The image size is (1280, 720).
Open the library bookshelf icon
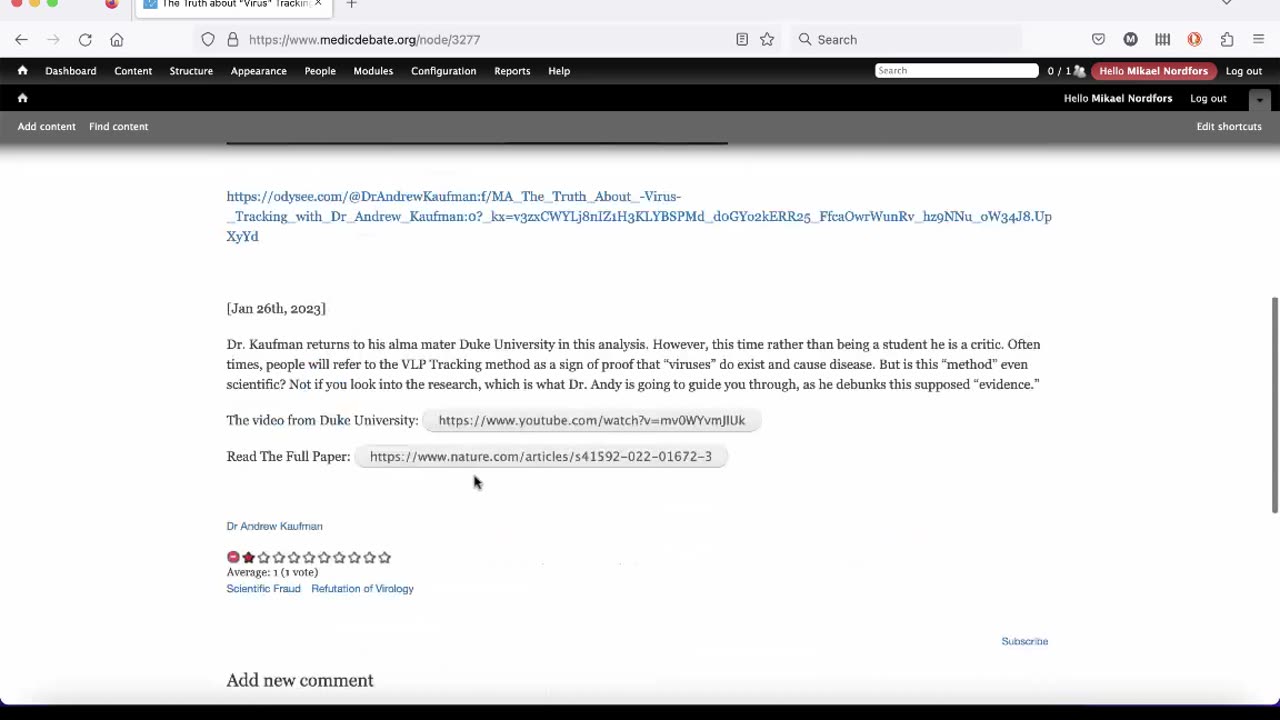click(1162, 40)
